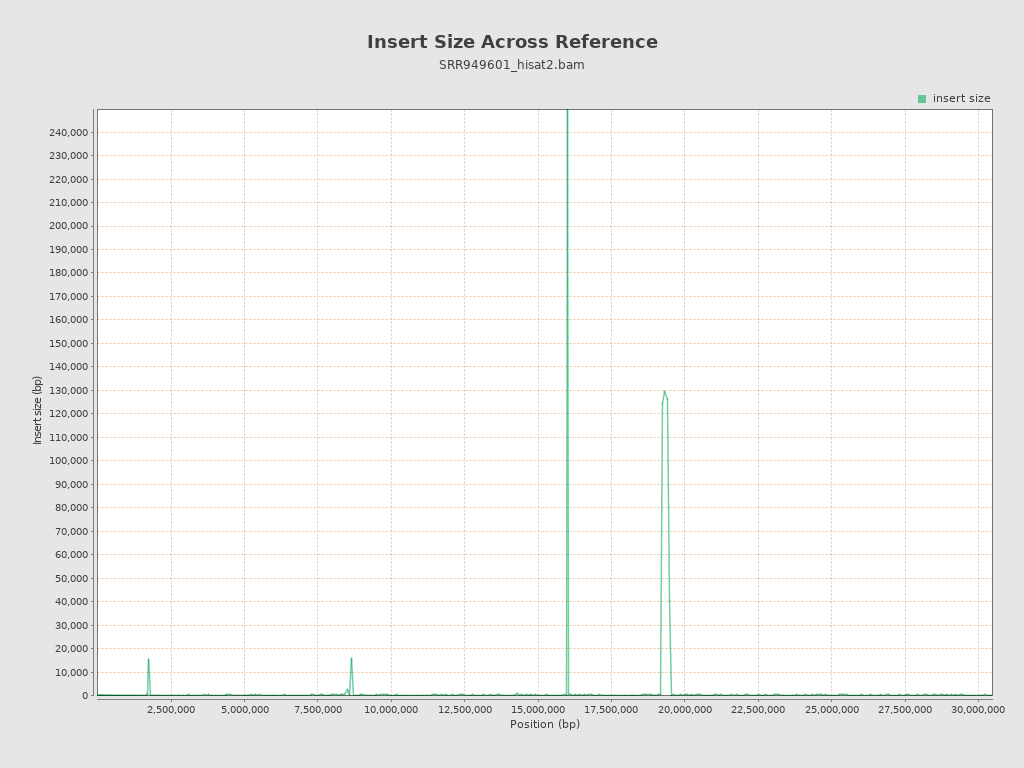Click the 30,000,000 x-axis tick label
Image resolution: width=1024 pixels, height=768 pixels.
[978, 710]
